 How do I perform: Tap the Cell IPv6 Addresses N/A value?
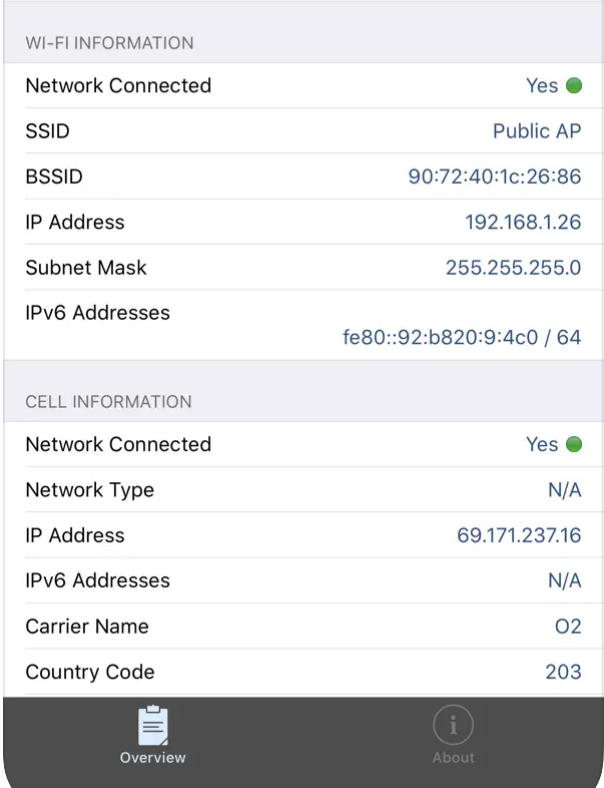565,581
